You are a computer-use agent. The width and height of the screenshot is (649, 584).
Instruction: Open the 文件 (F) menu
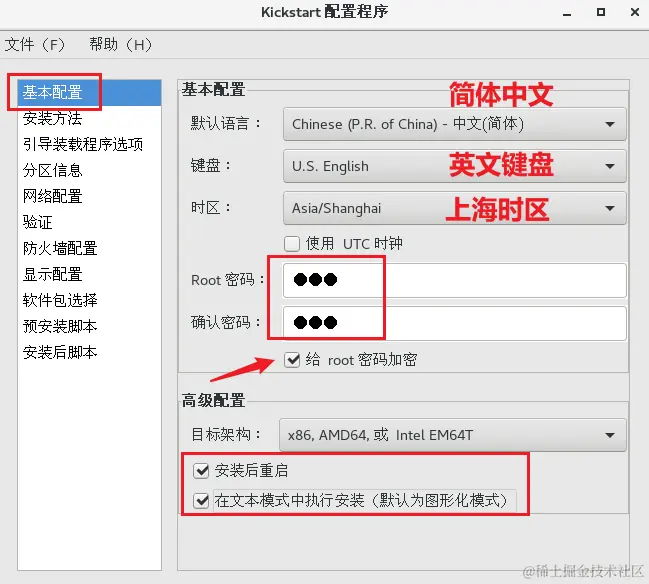[x=35, y=44]
